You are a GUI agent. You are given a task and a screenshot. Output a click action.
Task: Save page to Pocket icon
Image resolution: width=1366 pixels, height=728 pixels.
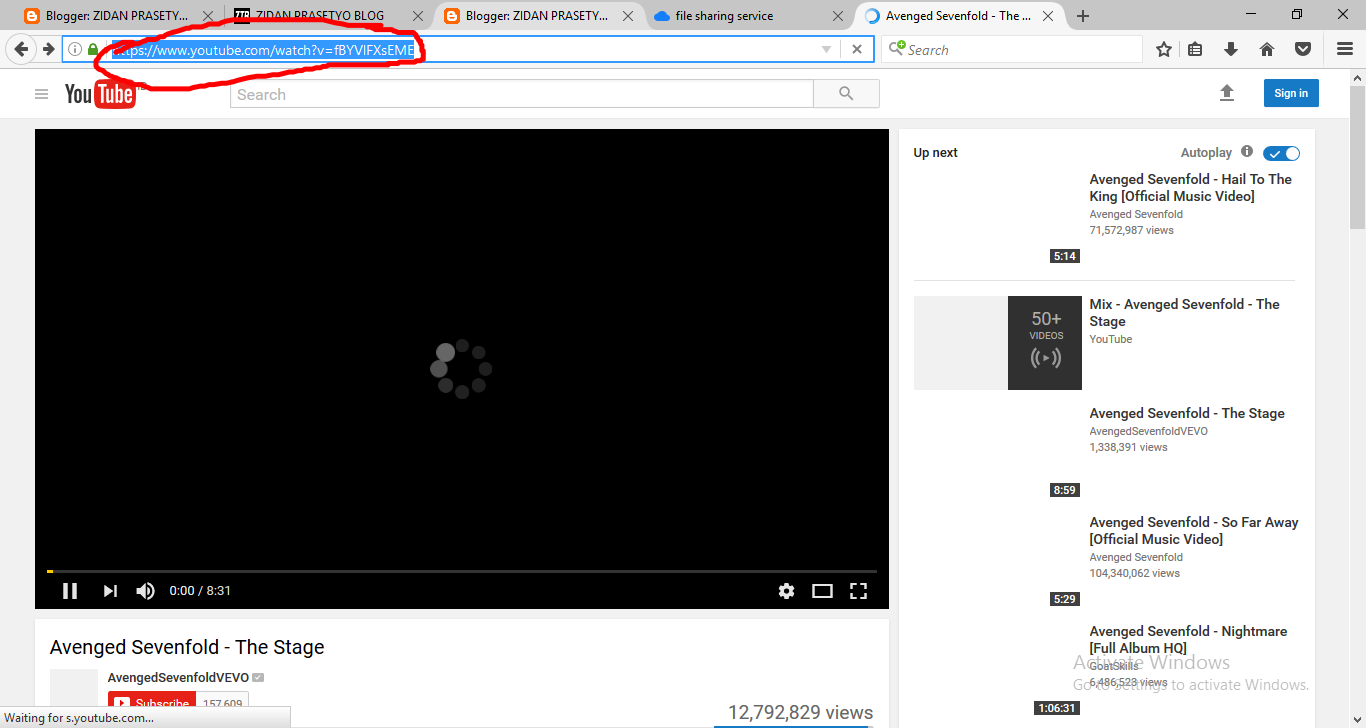coord(1303,49)
